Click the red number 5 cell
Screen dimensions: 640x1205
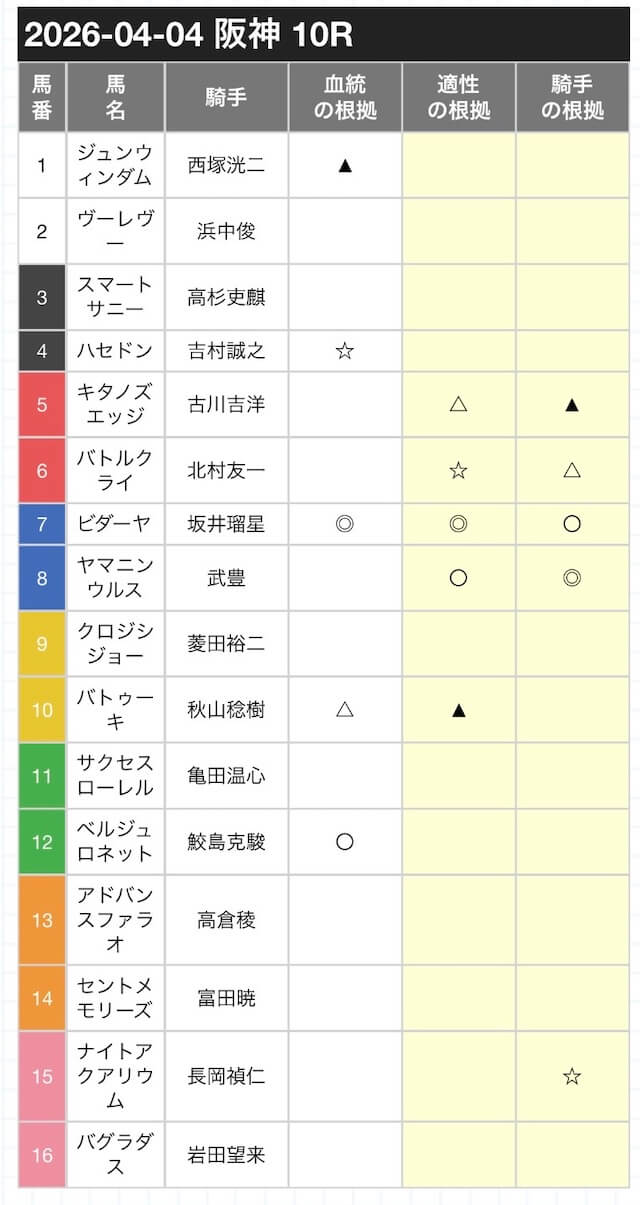pos(42,405)
